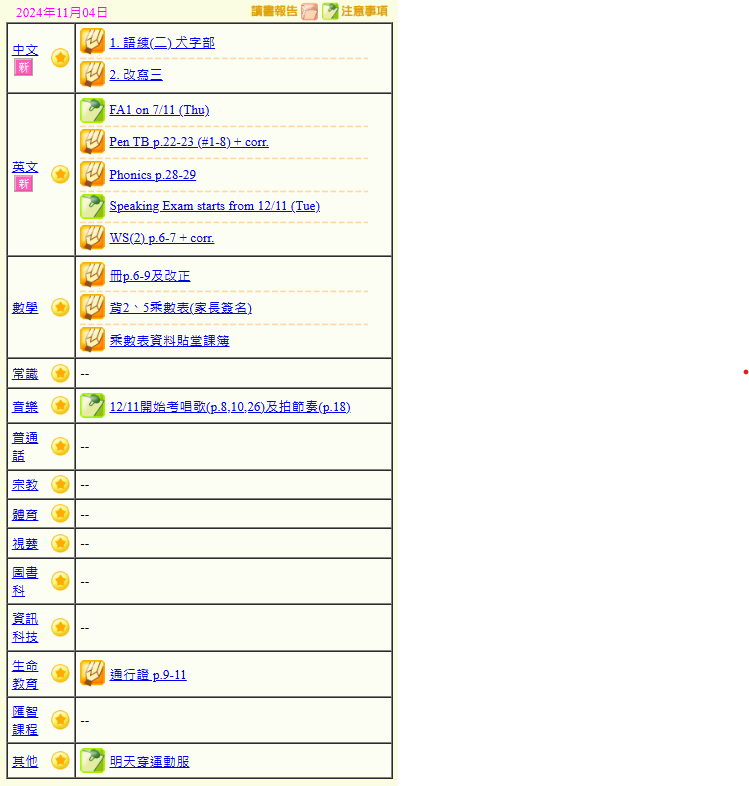
Task: Click homework icon beside WS(2) p.6-7
Action: 92,238
